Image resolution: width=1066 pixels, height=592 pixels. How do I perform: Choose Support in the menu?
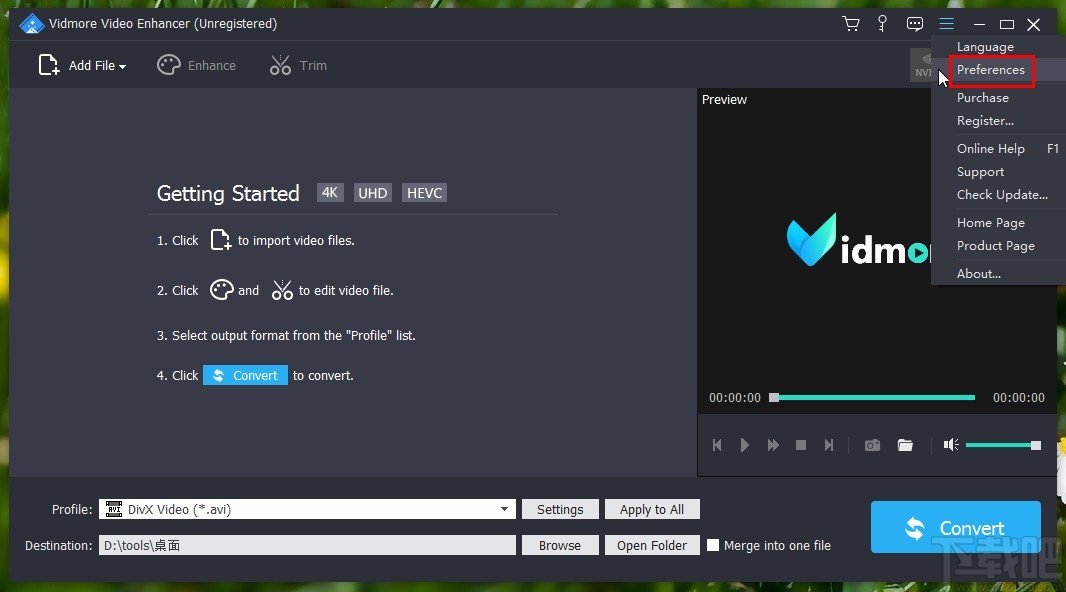click(x=980, y=172)
